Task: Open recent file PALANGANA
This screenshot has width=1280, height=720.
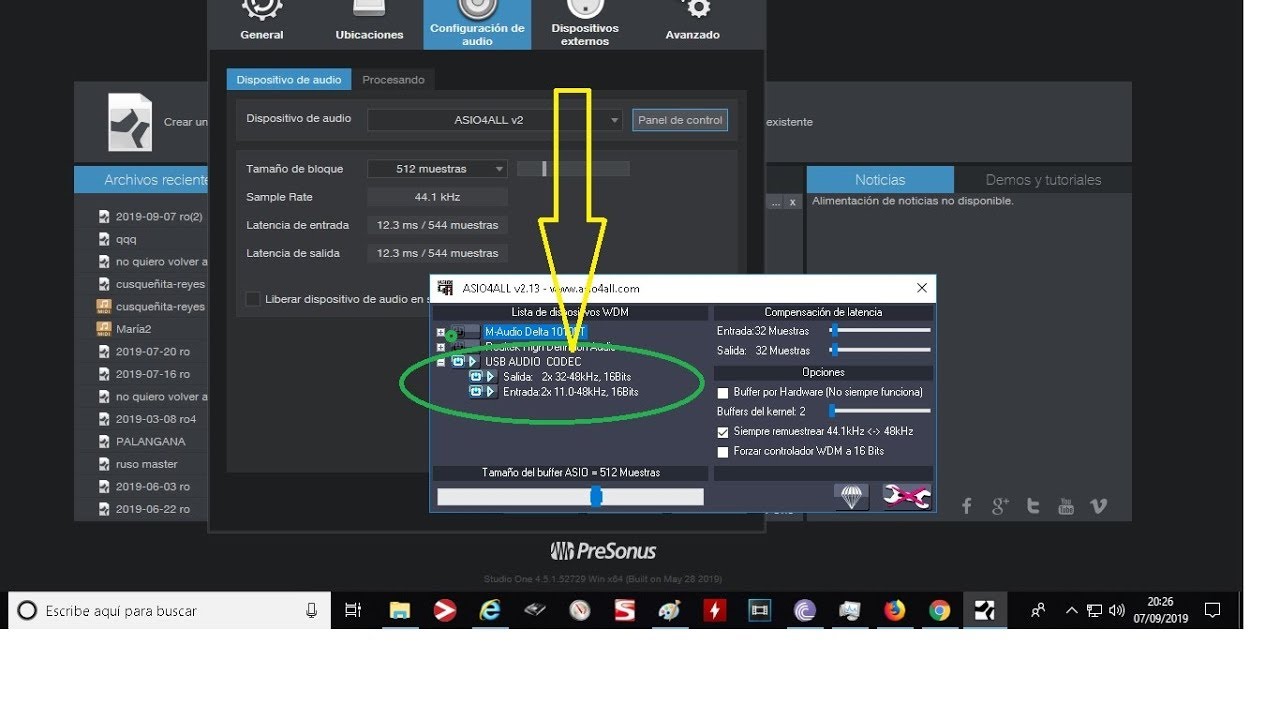Action: (152, 441)
